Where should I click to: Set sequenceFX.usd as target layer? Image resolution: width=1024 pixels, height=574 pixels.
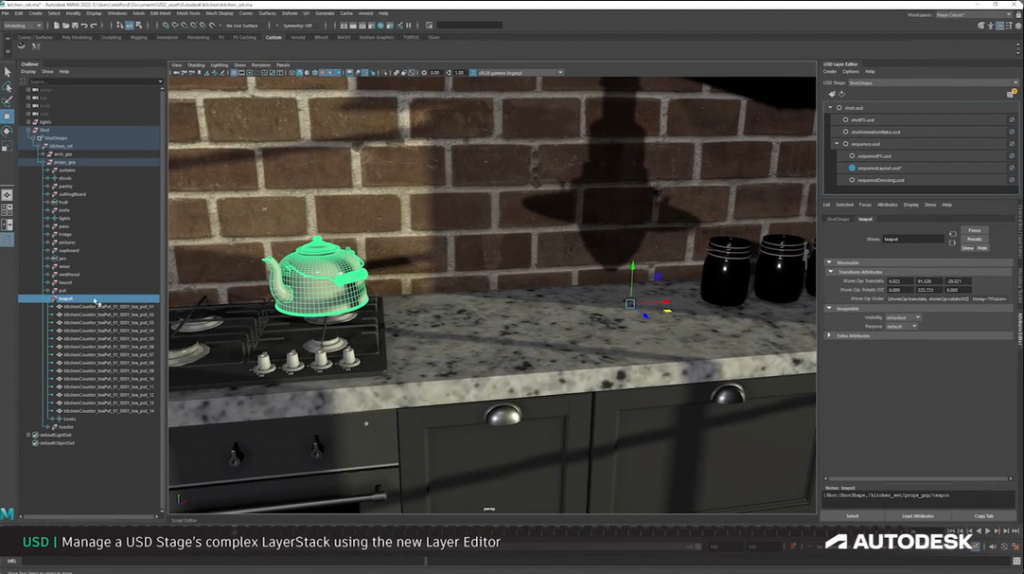pos(852,156)
